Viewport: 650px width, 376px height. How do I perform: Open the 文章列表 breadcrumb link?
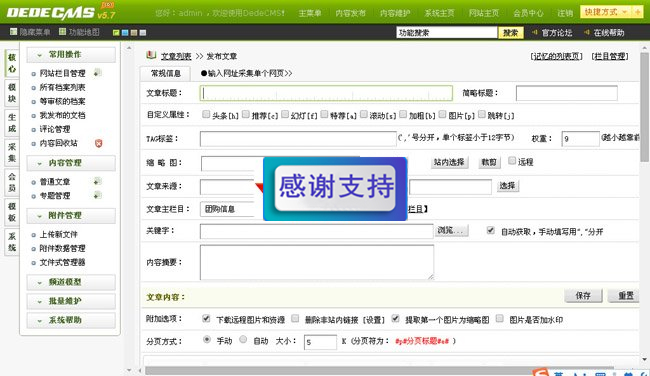click(x=176, y=56)
